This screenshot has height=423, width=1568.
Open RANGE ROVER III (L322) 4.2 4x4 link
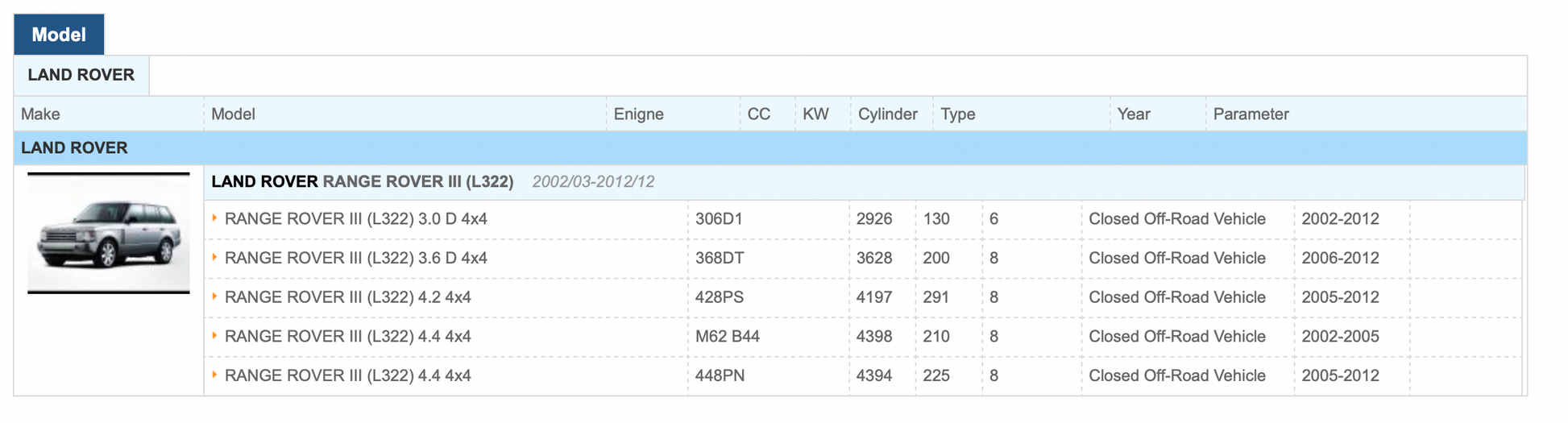click(347, 297)
